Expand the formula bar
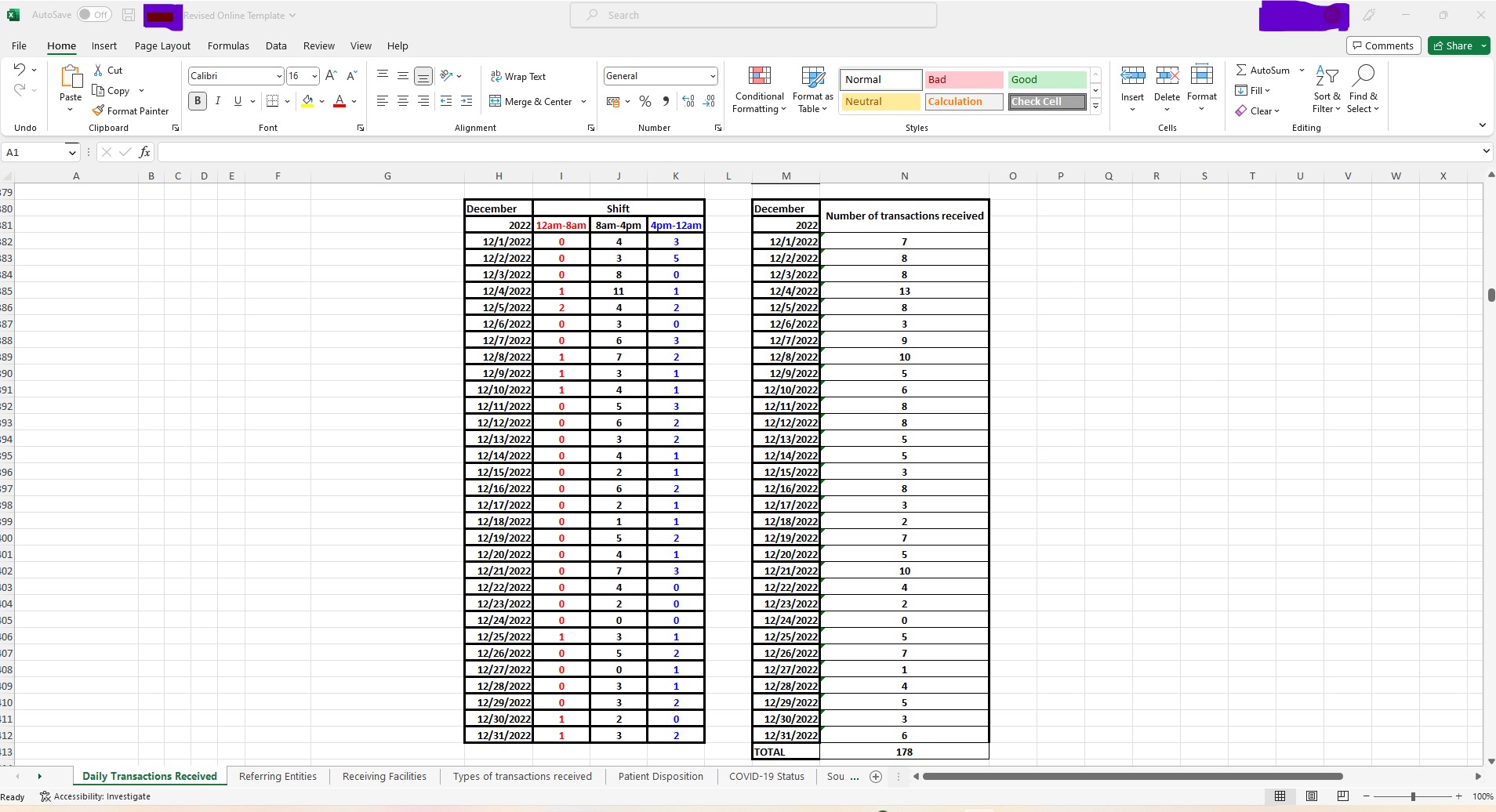 1486,151
